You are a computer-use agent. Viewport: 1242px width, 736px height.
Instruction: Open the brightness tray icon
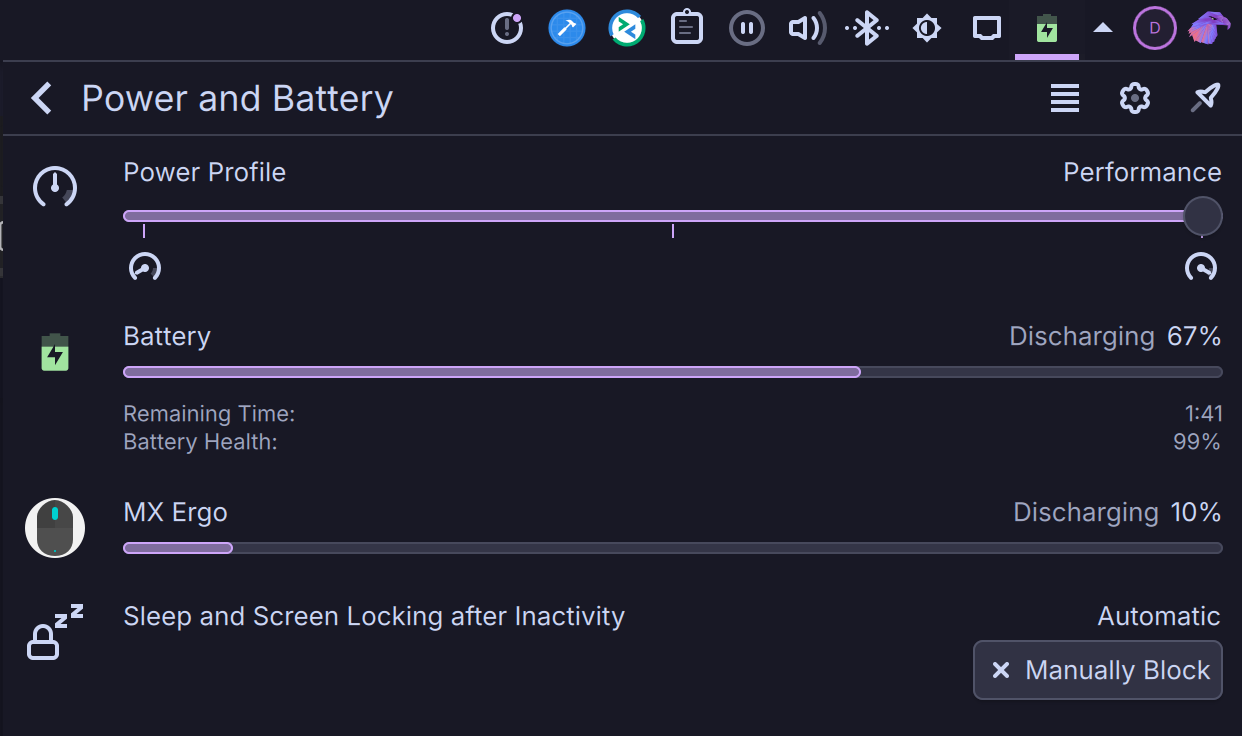(927, 28)
